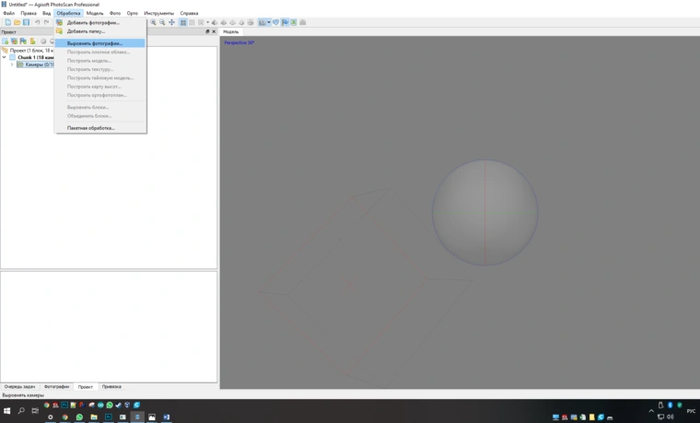Open WhatsApp from the Windows taskbar
The image size is (700, 423).
pyautogui.click(x=79, y=417)
